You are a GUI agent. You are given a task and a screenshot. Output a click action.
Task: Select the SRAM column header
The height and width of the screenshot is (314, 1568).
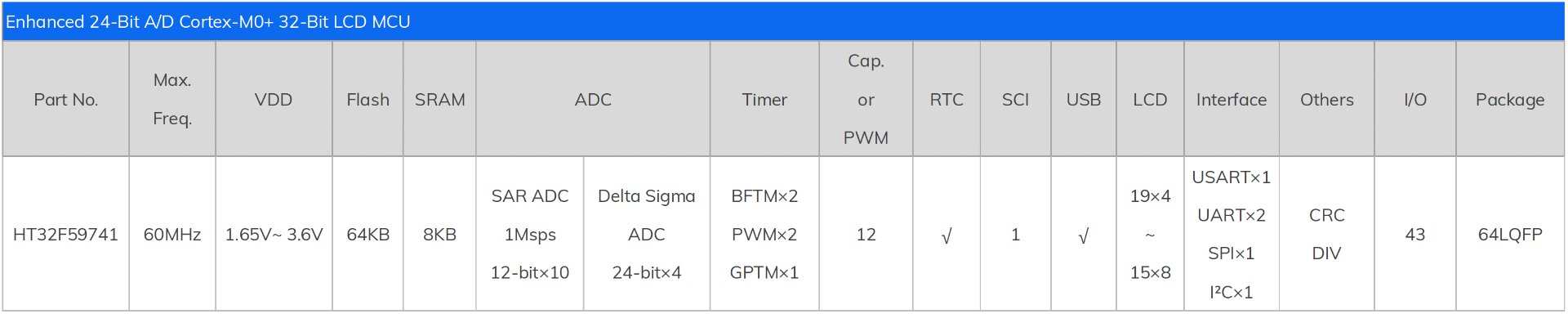click(439, 100)
